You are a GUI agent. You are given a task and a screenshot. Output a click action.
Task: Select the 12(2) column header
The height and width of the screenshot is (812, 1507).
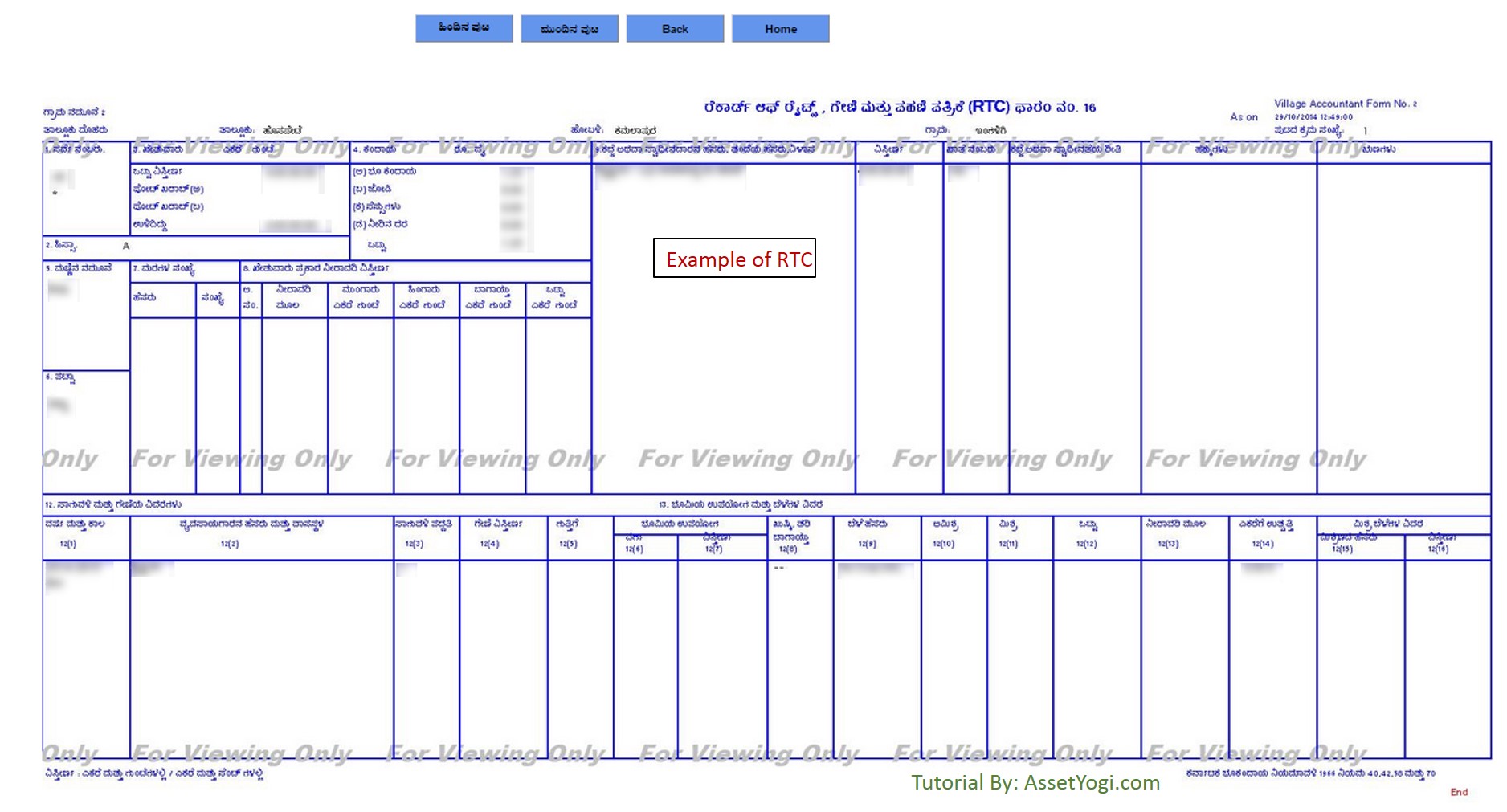(230, 544)
